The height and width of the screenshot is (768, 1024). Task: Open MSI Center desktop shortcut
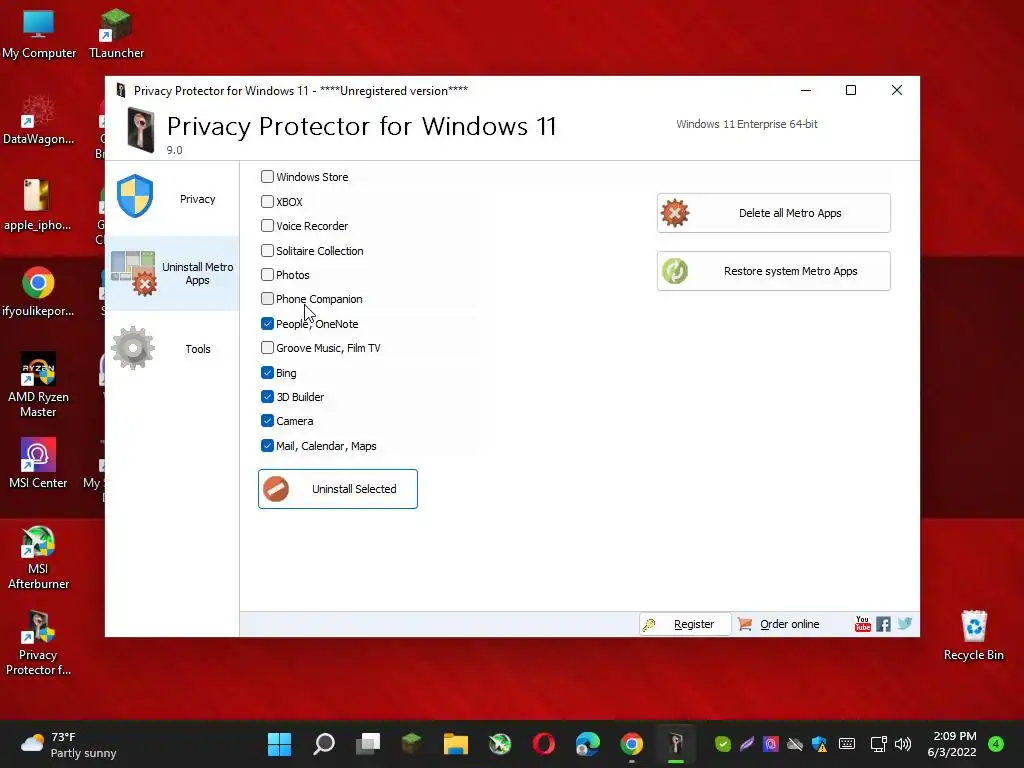[38, 464]
